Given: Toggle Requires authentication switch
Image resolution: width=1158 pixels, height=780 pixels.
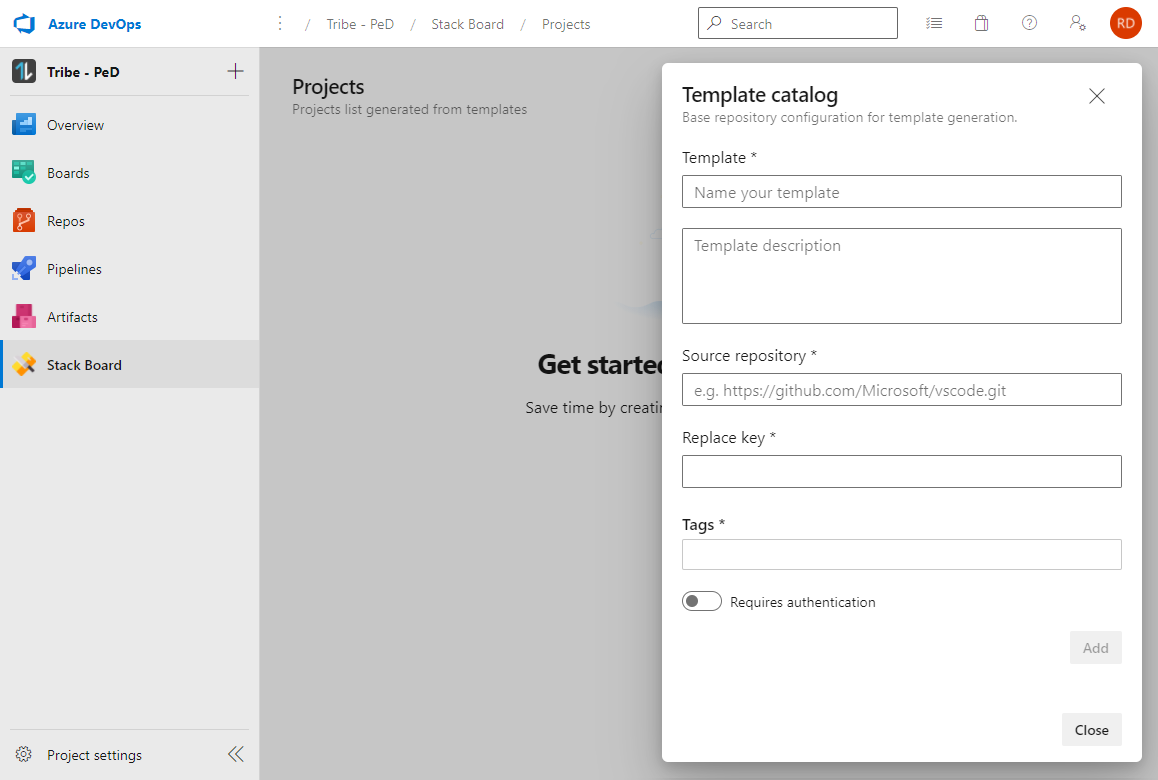Looking at the screenshot, I should 702,601.
